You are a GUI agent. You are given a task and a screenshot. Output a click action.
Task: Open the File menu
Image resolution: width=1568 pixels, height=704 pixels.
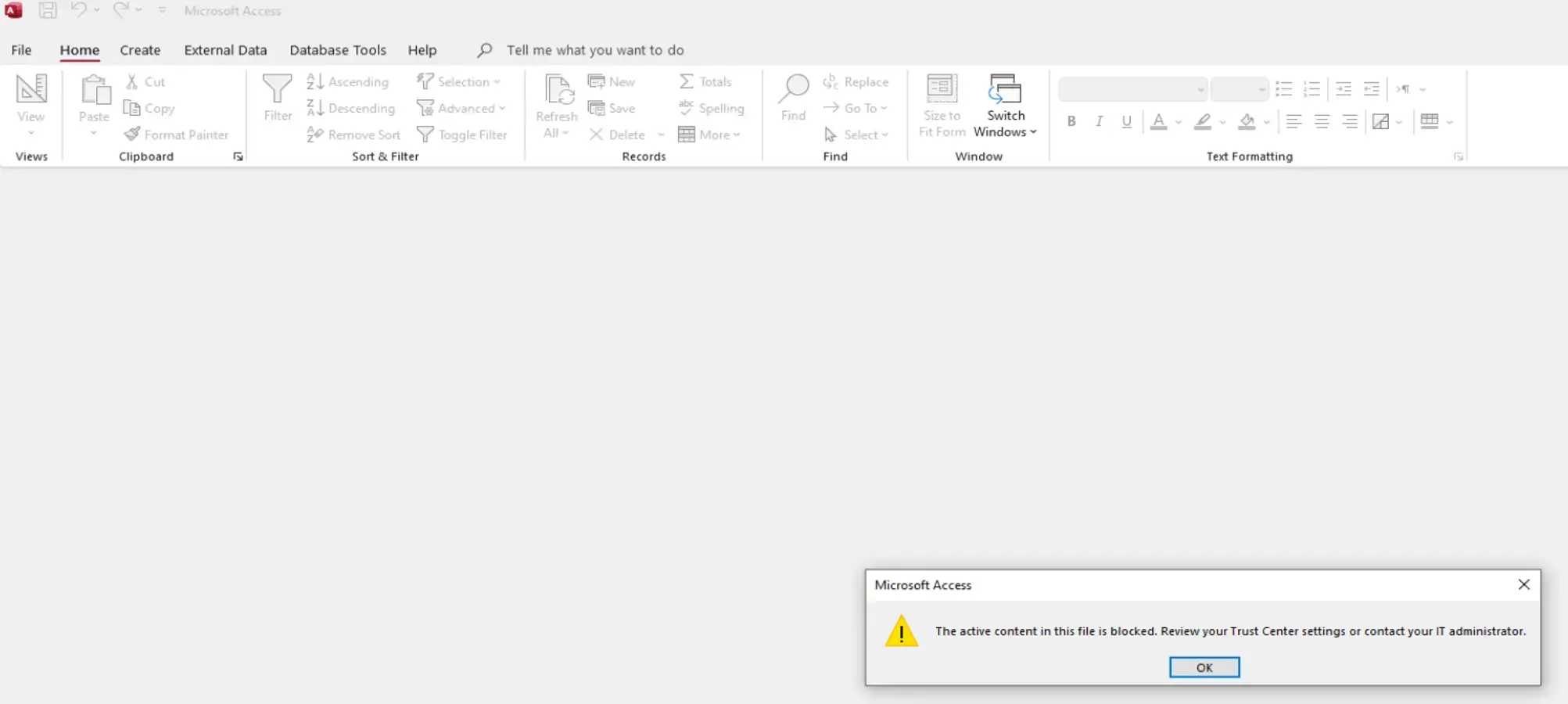click(x=21, y=50)
